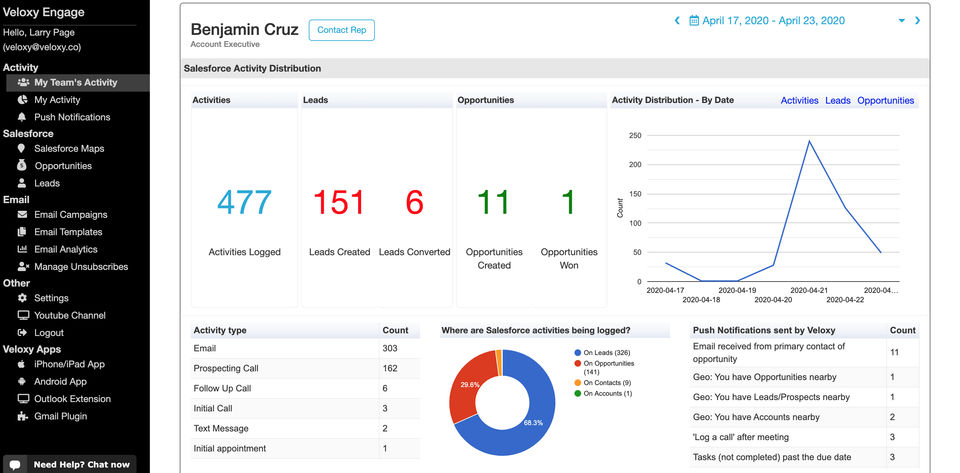Click the blue 68.3% donut segment
Image resolution: width=960 pixels, height=473 pixels.
click(533, 422)
